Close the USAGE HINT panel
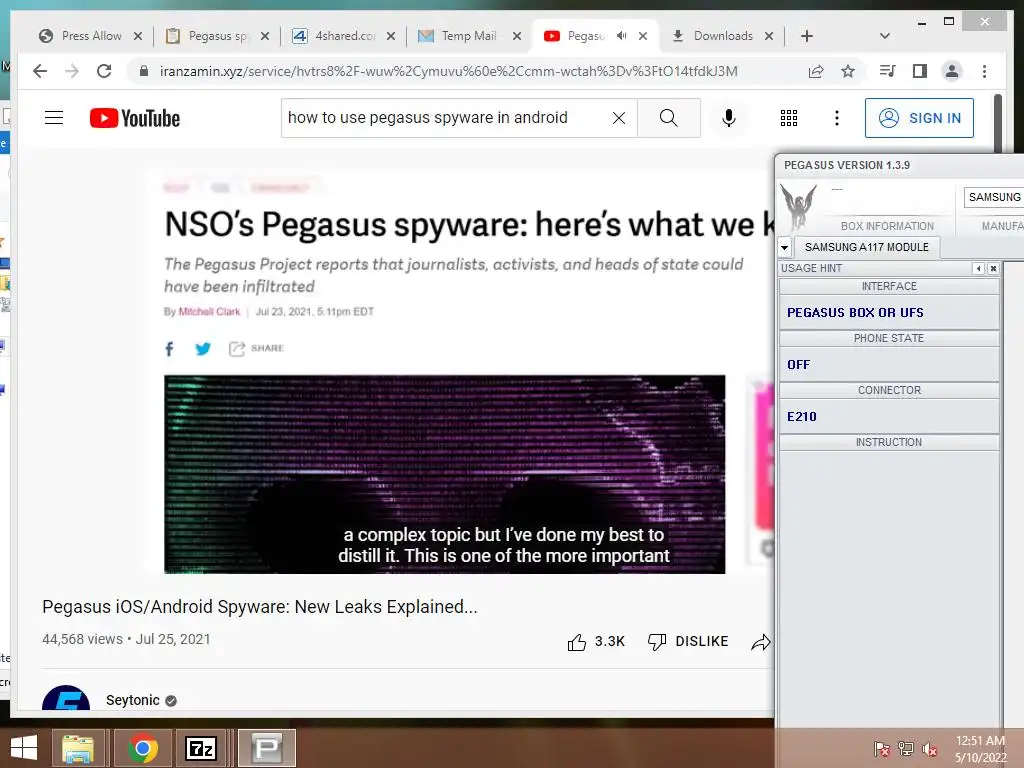Viewport: 1024px width, 768px height. (x=993, y=268)
